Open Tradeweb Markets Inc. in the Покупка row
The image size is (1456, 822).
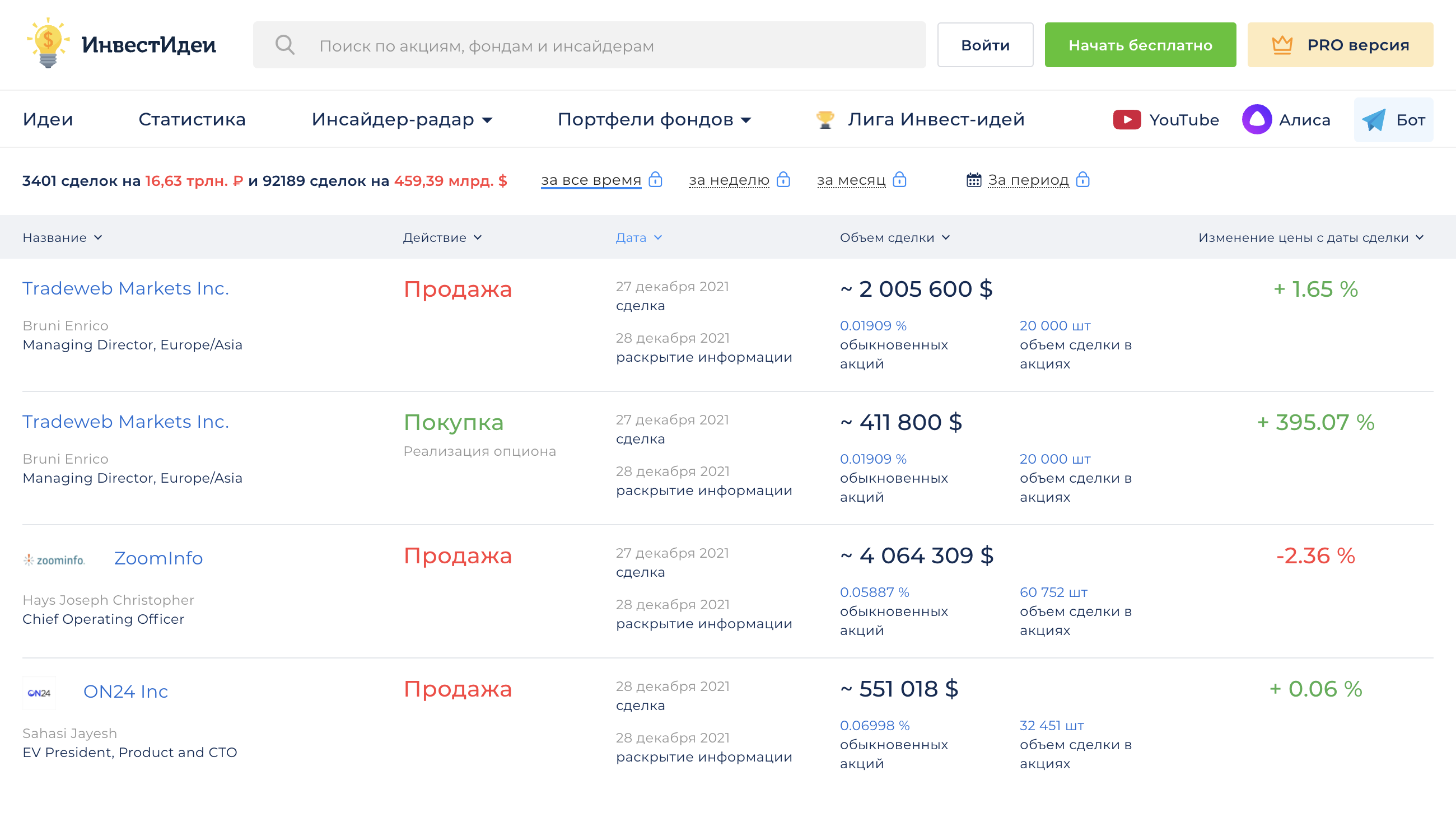(x=125, y=422)
